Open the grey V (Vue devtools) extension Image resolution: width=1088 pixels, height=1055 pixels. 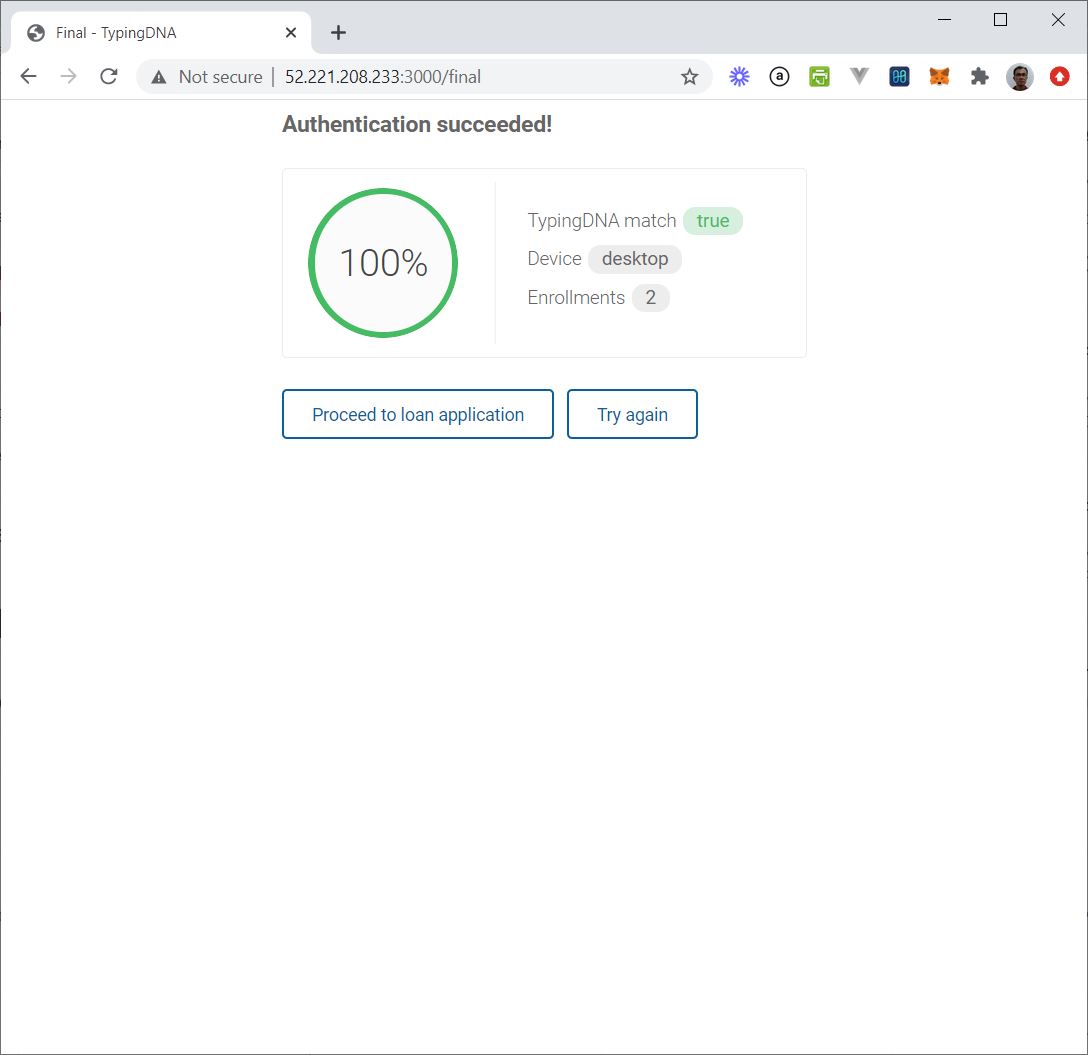(x=859, y=76)
